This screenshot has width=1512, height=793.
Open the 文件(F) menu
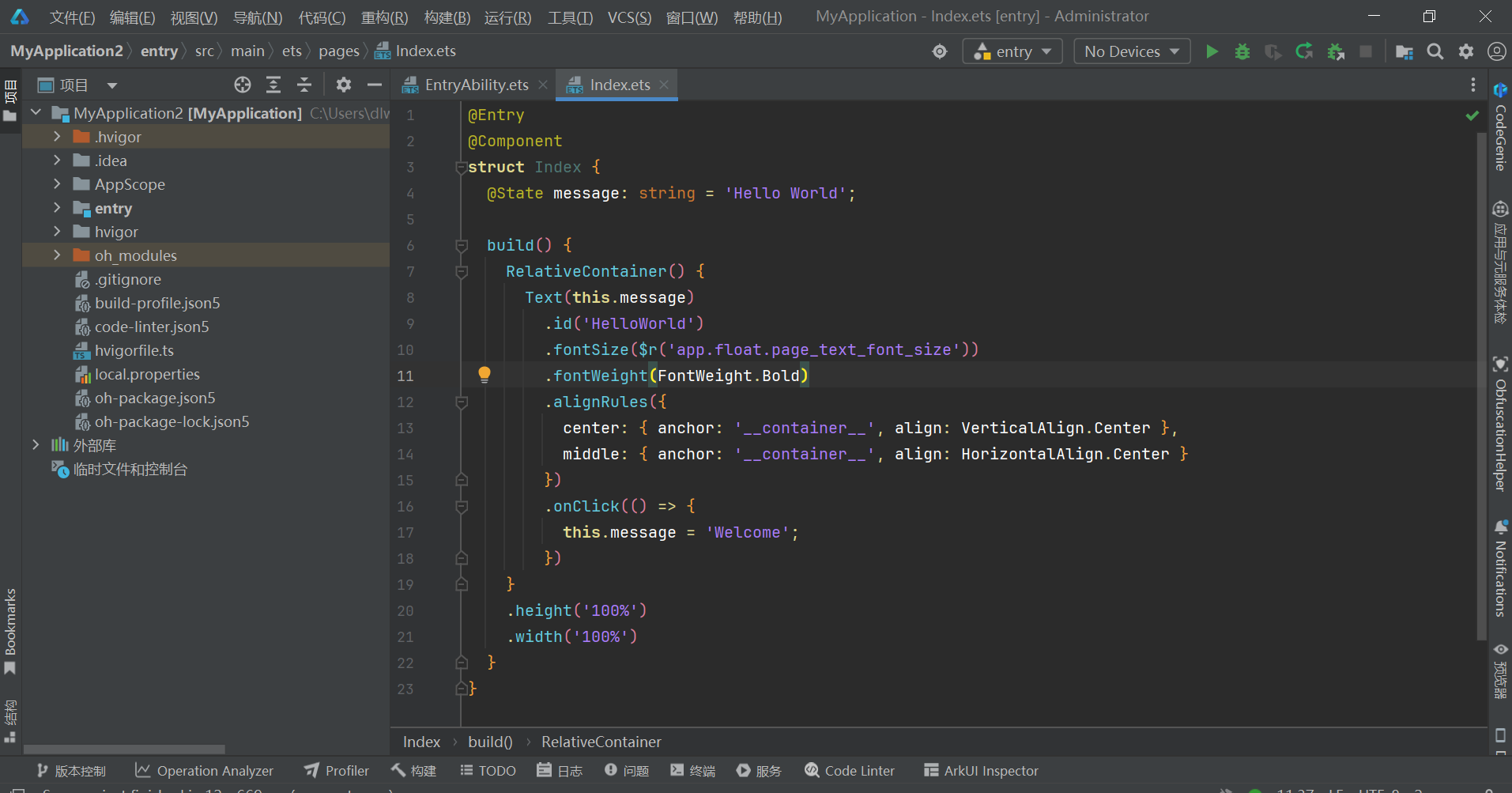[72, 17]
